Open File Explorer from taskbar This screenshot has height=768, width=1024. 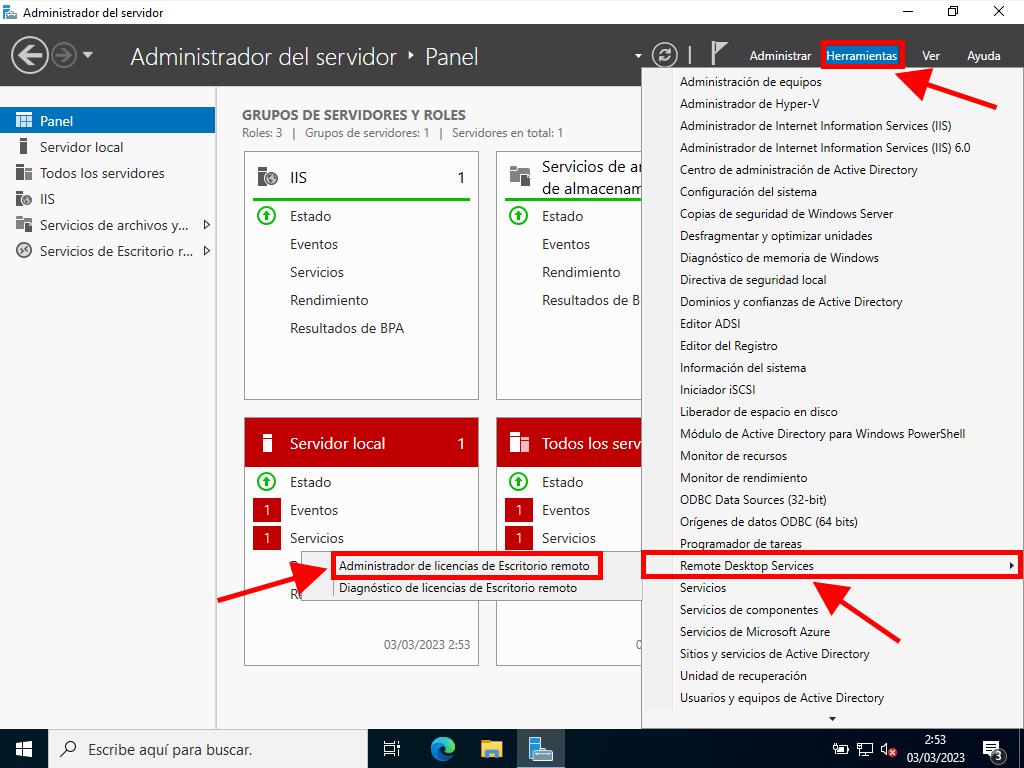click(x=491, y=748)
